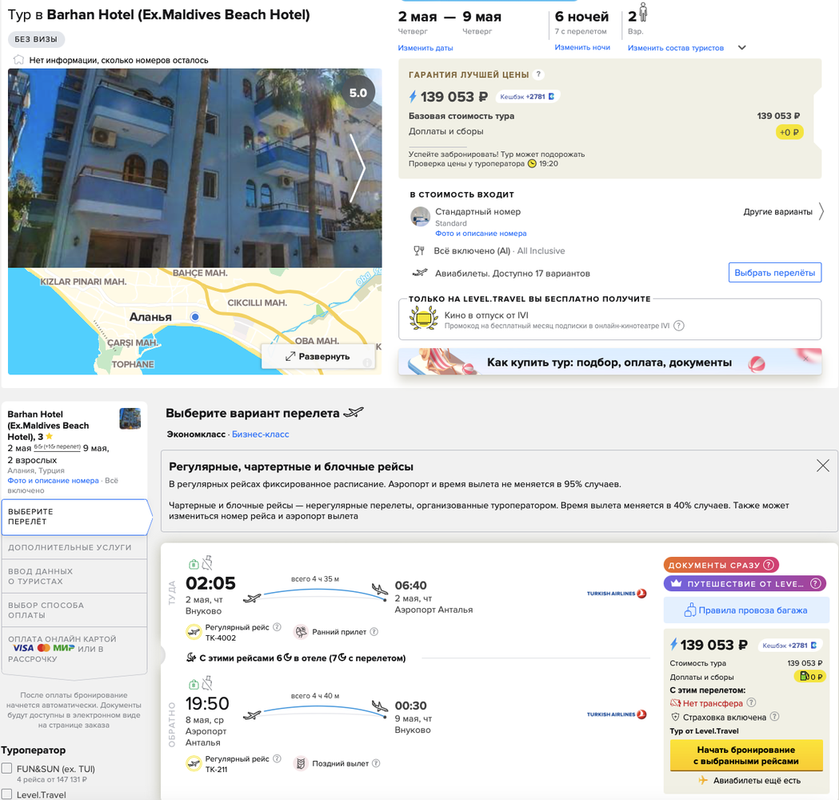Click help icon on Документы сразу badge
839x800 pixels.
(768, 565)
